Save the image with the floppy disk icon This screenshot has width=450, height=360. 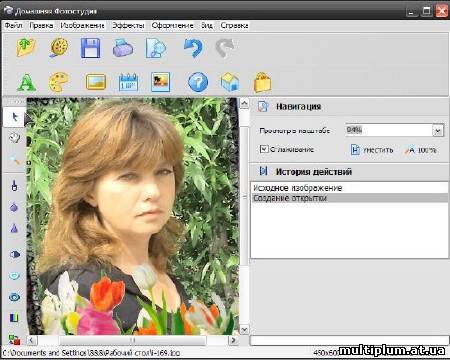(90, 48)
